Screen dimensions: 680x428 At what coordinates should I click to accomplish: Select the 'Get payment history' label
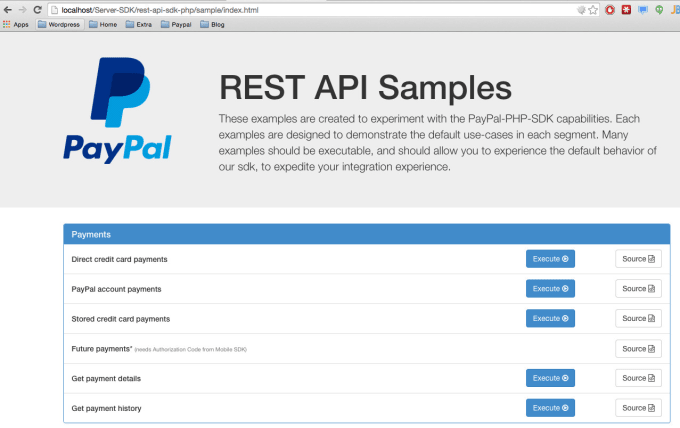(106, 408)
